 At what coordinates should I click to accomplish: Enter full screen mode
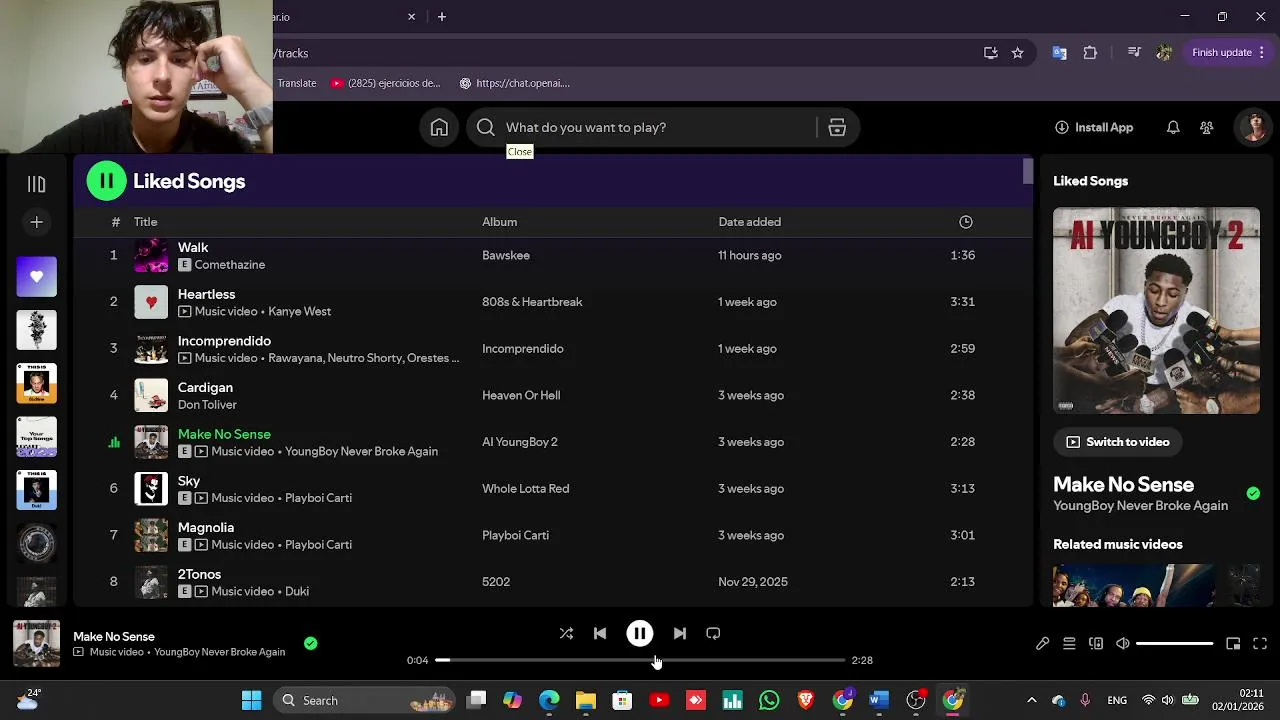click(x=1260, y=644)
